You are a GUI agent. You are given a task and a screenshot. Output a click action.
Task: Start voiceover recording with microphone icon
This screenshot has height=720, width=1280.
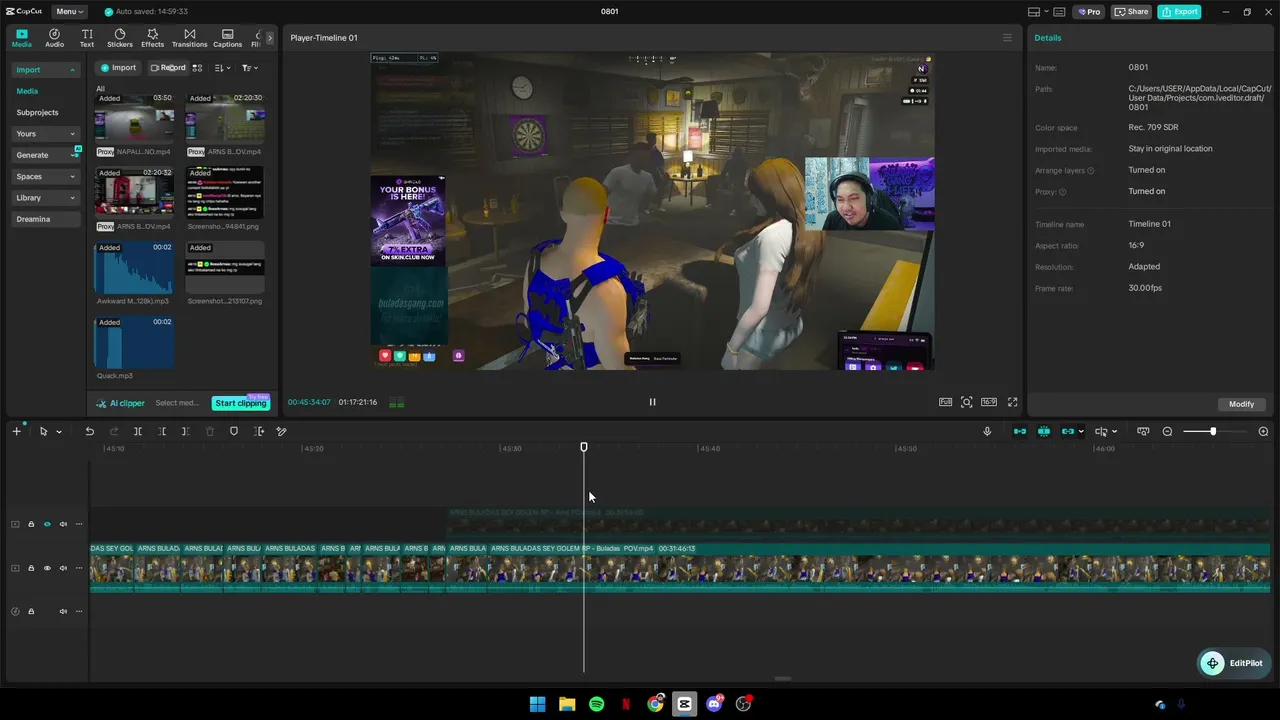coord(987,431)
